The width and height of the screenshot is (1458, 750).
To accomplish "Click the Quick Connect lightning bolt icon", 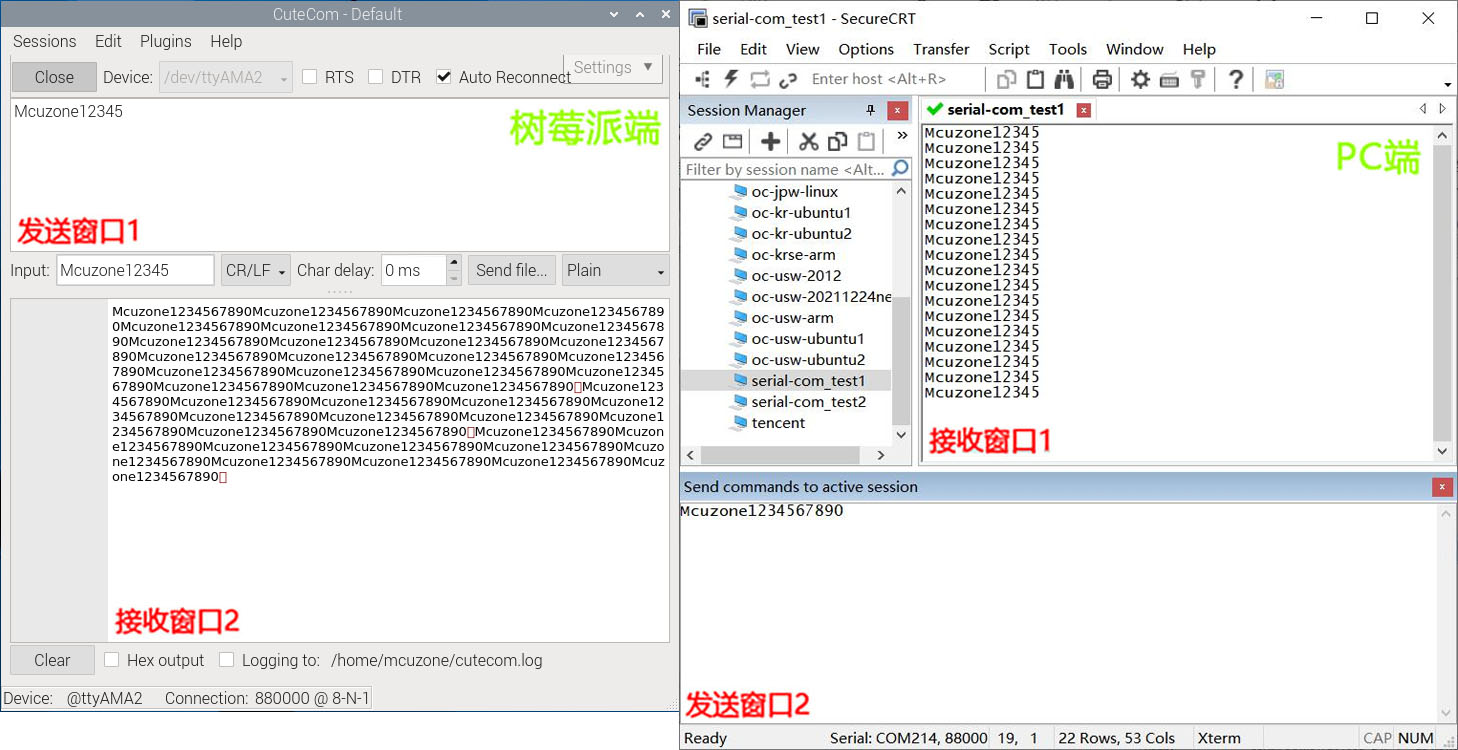I will tap(731, 79).
